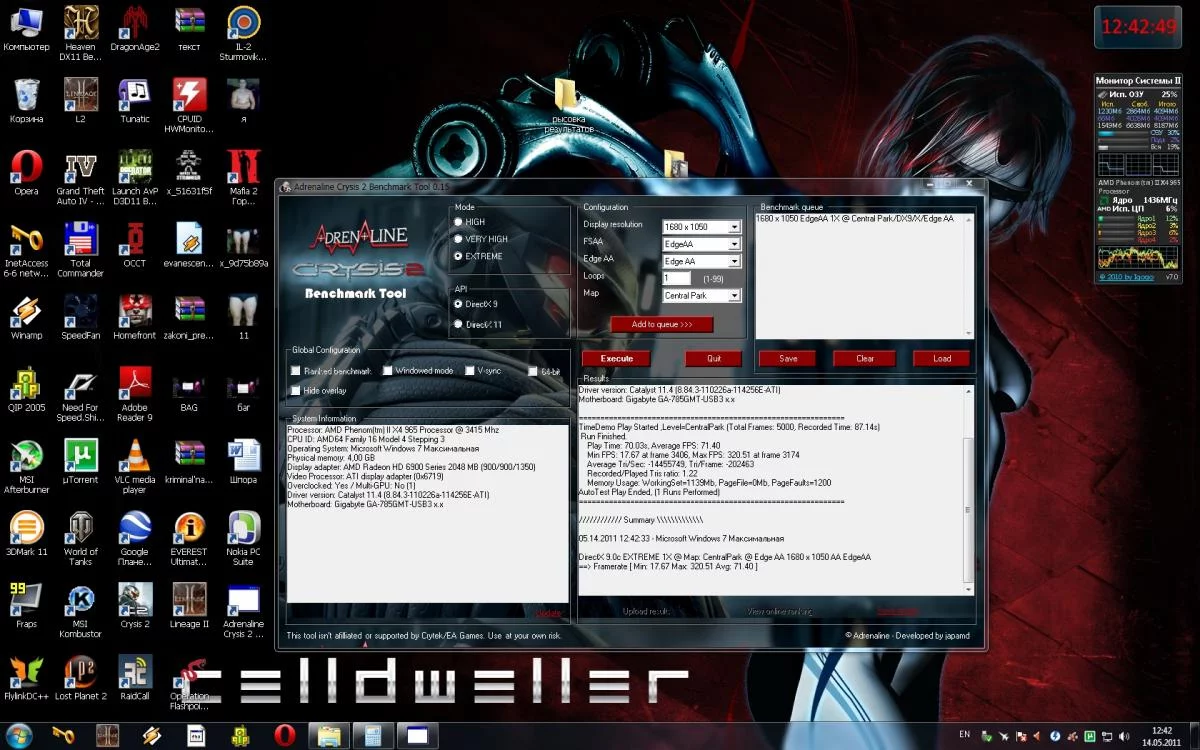Open Lost Planet 2 desktop icon
Screen dimensions: 1200x750
(x=80, y=676)
